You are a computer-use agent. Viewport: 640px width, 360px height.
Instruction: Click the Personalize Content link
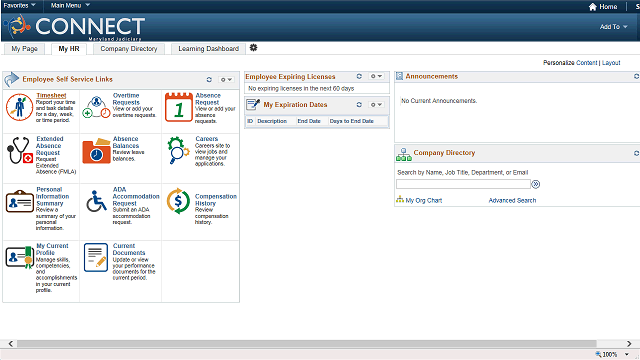coord(587,62)
